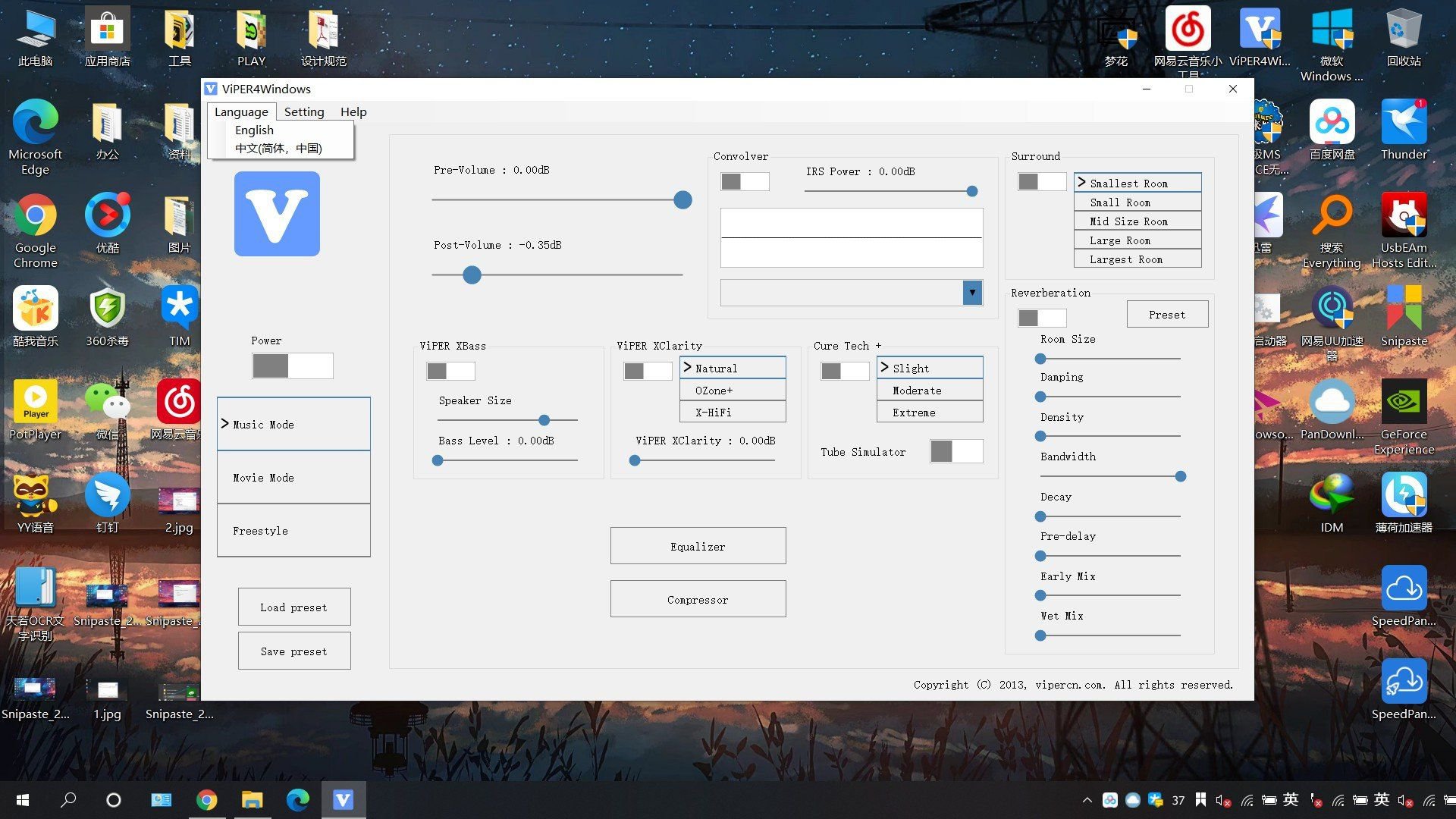This screenshot has height=819, width=1456.
Task: Open the 薄荷加速器 desktop icon
Action: (1404, 504)
